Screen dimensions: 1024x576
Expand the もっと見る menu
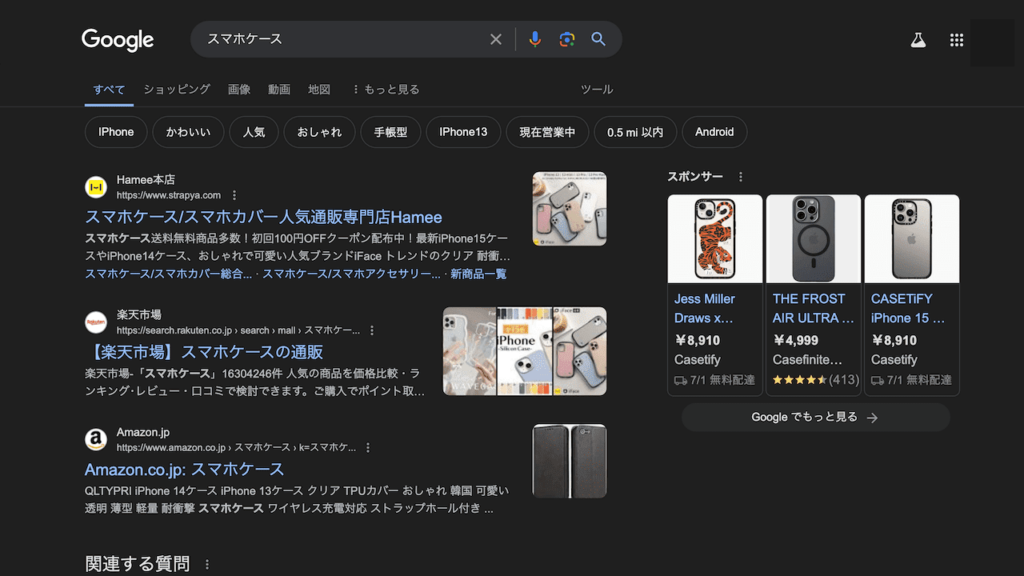(386, 89)
